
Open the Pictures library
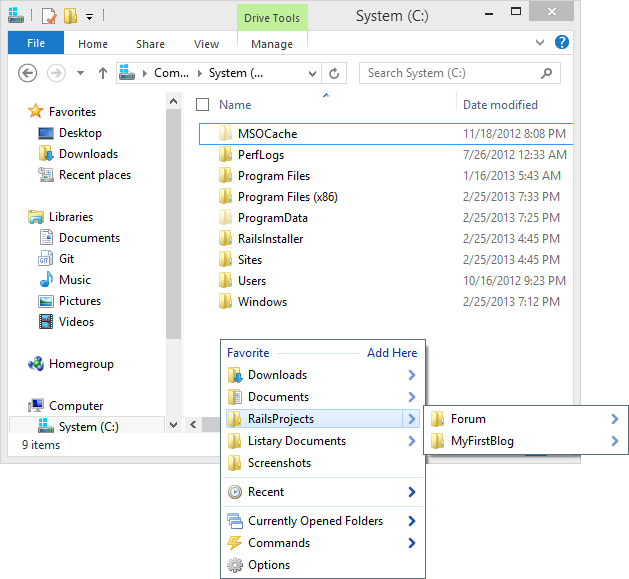[69, 301]
